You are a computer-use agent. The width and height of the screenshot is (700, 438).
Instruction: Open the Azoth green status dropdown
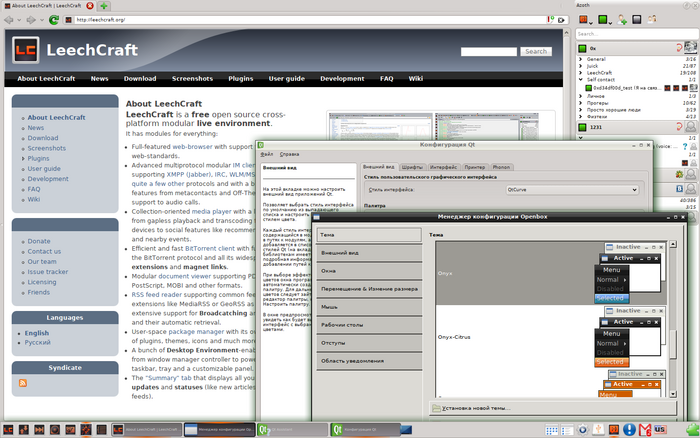coord(604,20)
